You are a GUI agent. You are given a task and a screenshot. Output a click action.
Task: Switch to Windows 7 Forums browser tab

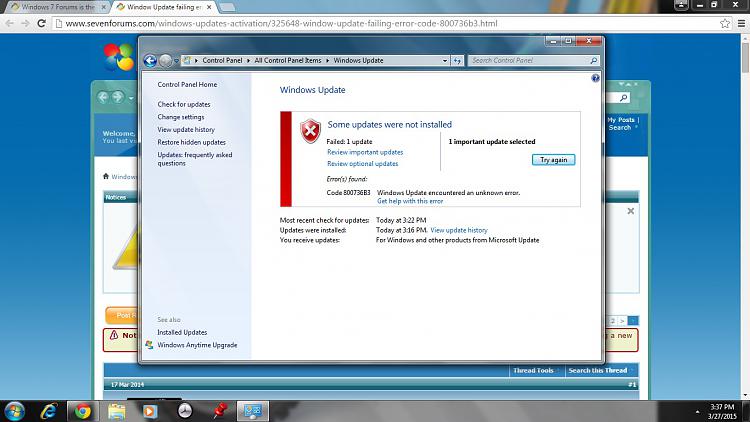(58, 7)
